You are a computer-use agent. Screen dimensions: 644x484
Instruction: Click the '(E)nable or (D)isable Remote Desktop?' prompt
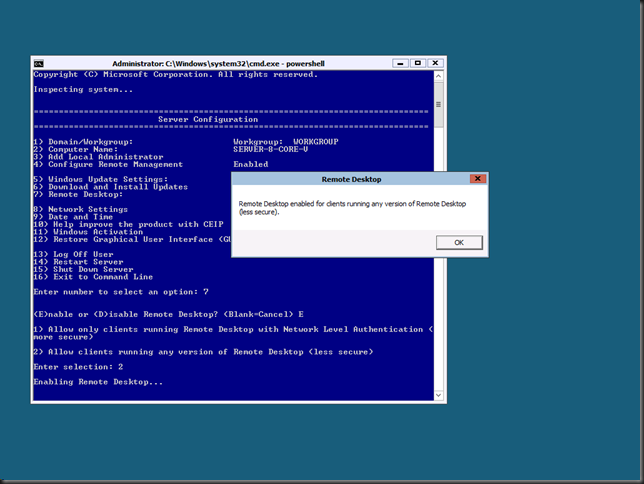pos(168,314)
